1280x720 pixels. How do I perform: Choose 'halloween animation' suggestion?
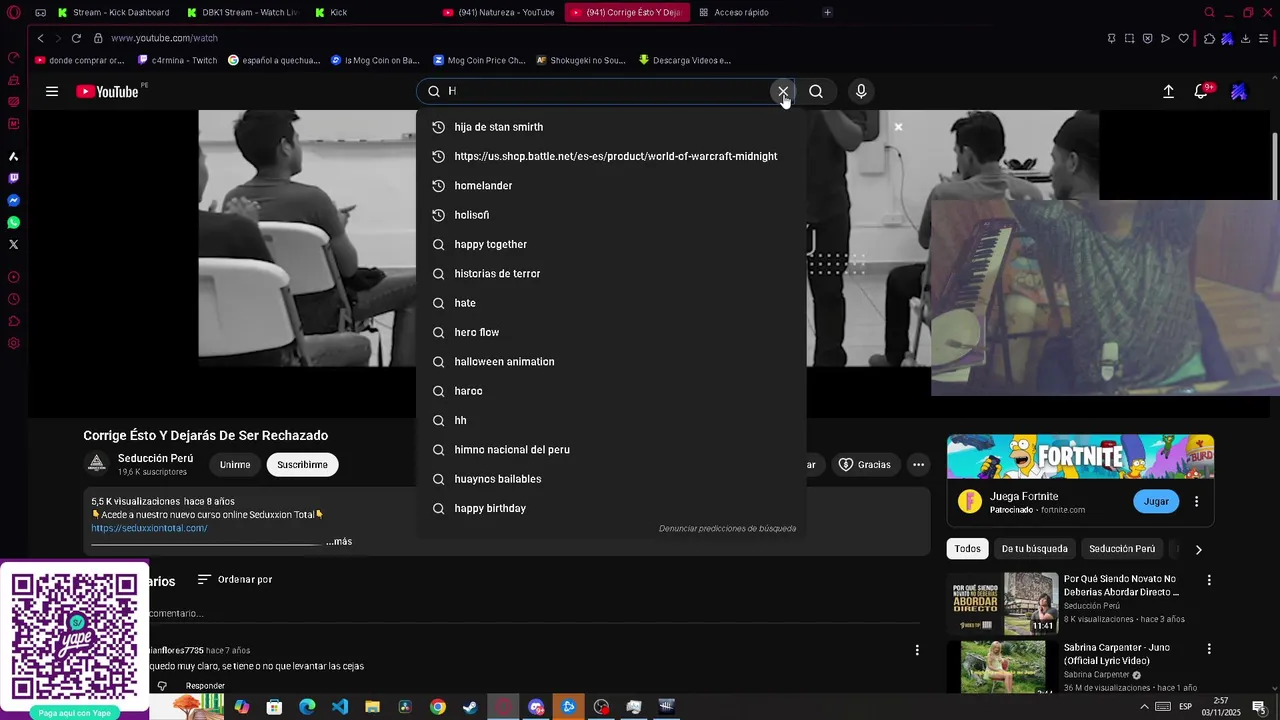click(611, 362)
